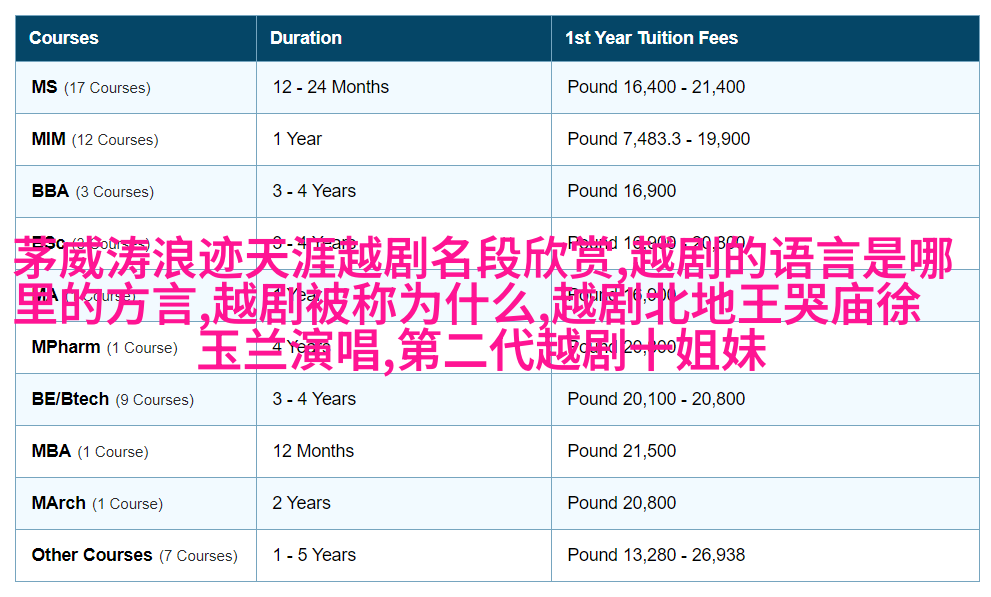Click the Pound 16,900 tuition cell
The image size is (991, 597).
[621, 191]
